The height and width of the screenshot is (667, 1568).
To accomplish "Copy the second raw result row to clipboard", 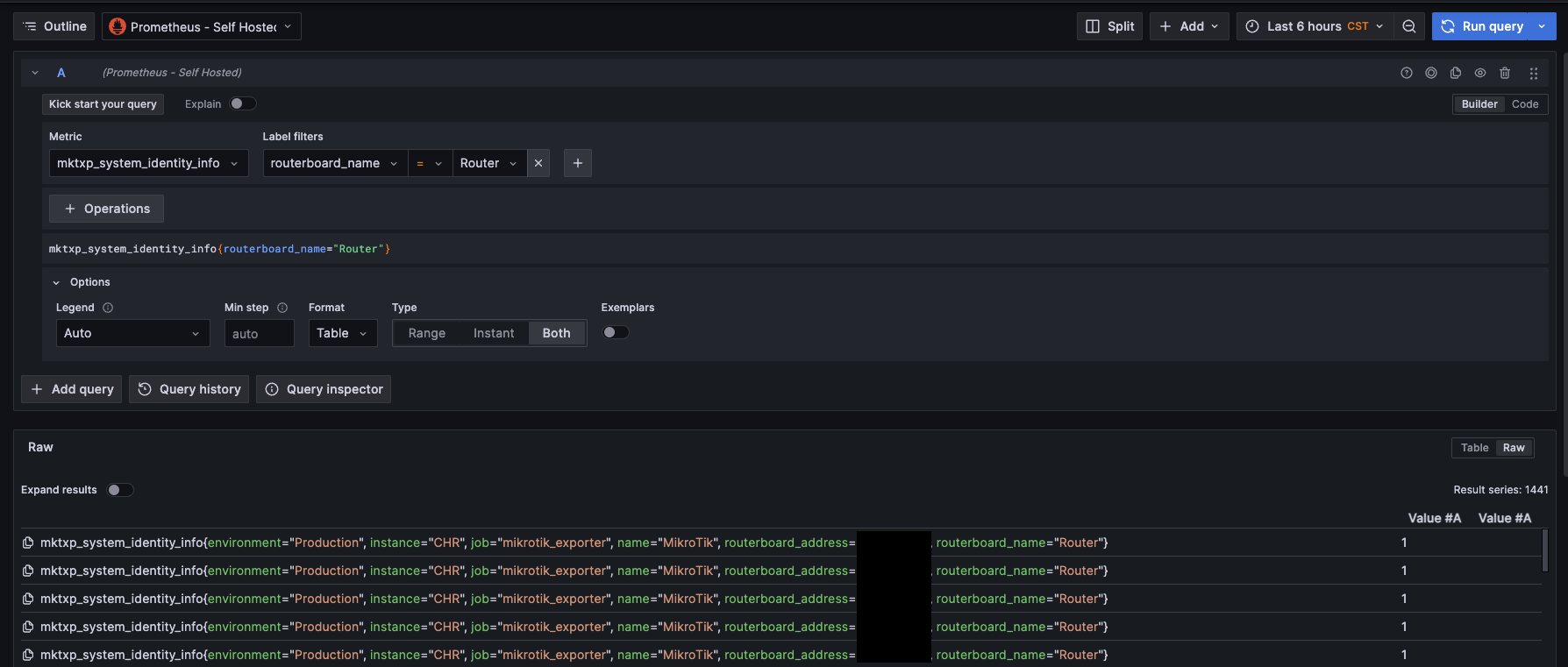I will pos(28,571).
